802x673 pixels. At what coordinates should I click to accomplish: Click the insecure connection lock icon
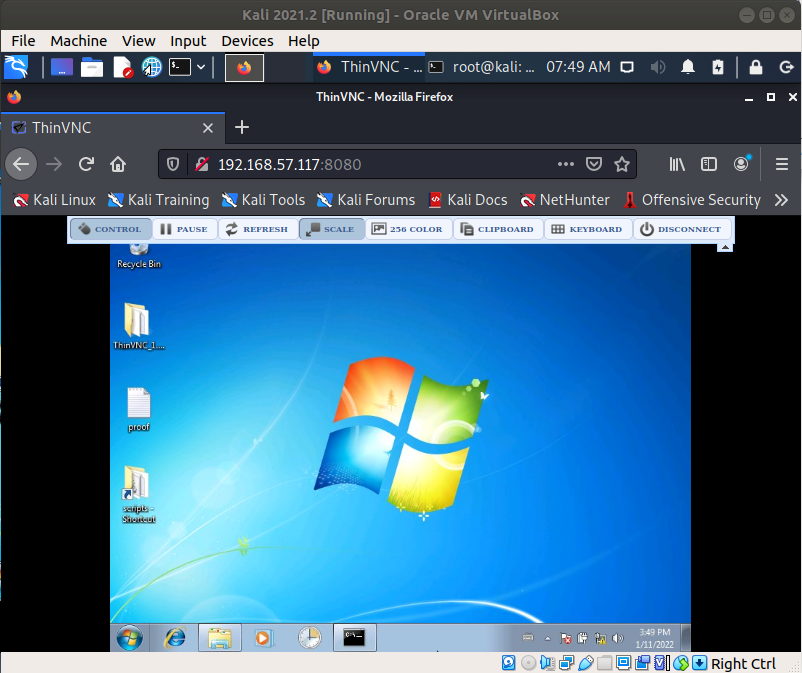pos(202,164)
